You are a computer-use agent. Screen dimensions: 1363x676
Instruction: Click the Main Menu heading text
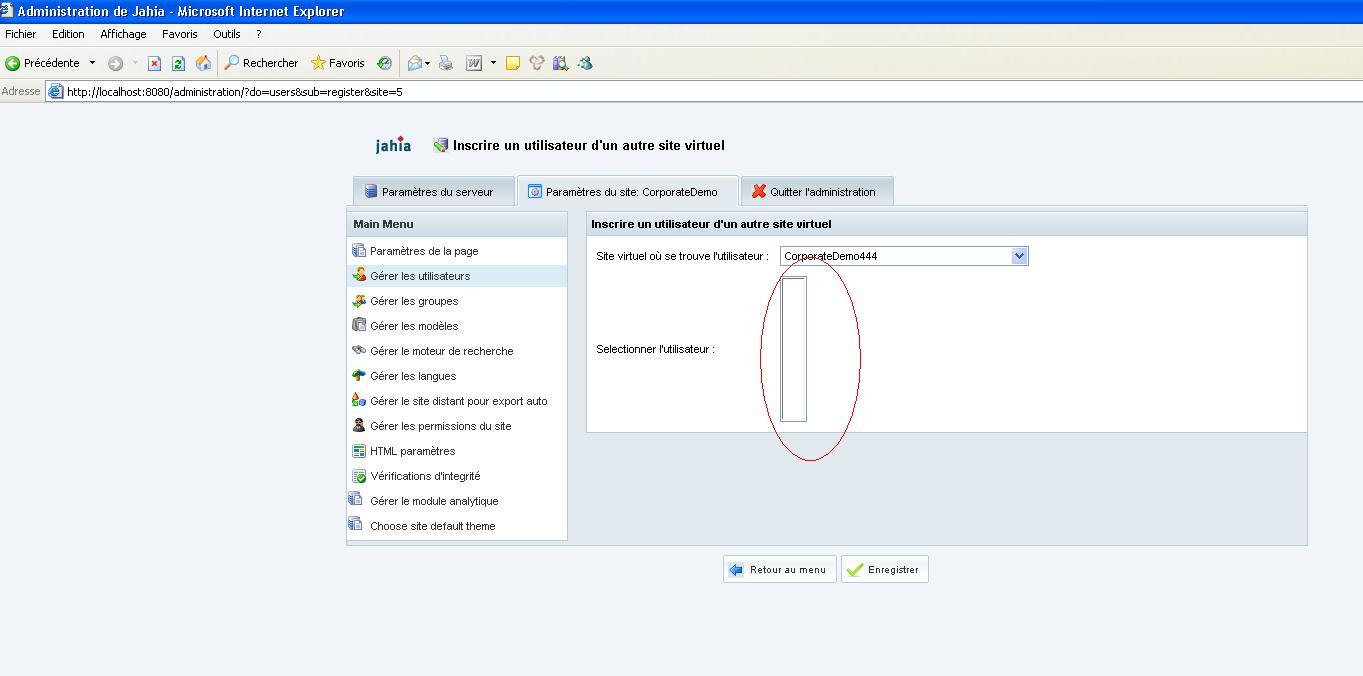pyautogui.click(x=383, y=224)
